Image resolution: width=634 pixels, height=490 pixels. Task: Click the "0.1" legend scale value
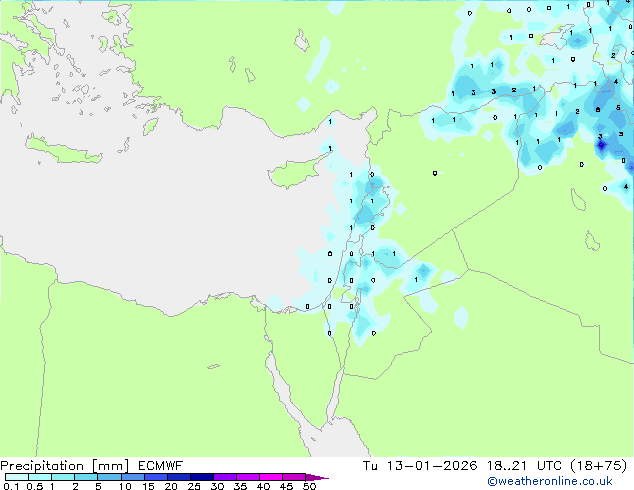pyautogui.click(x=11, y=486)
